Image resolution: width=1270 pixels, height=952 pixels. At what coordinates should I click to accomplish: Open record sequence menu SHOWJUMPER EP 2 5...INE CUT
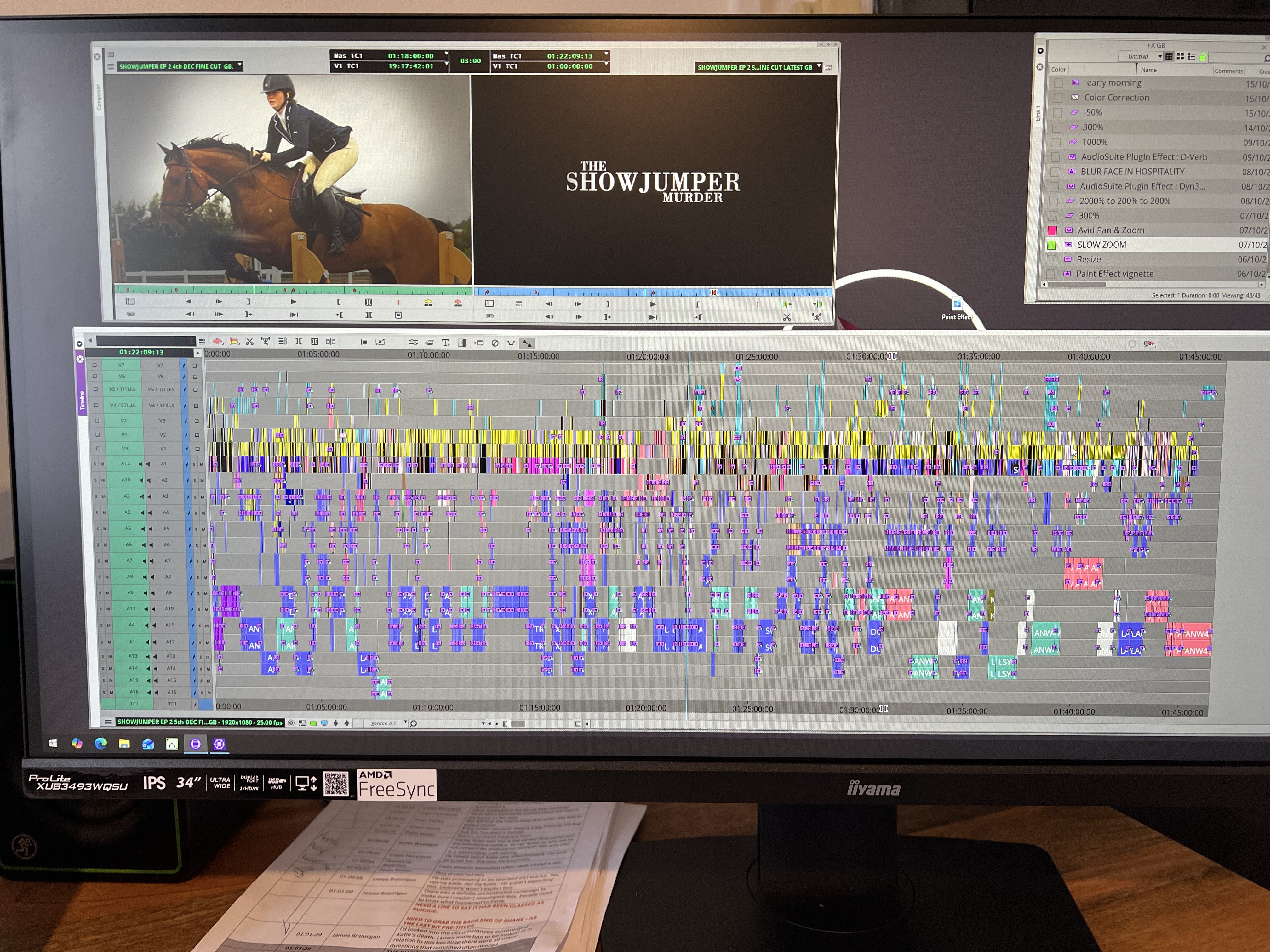point(758,68)
